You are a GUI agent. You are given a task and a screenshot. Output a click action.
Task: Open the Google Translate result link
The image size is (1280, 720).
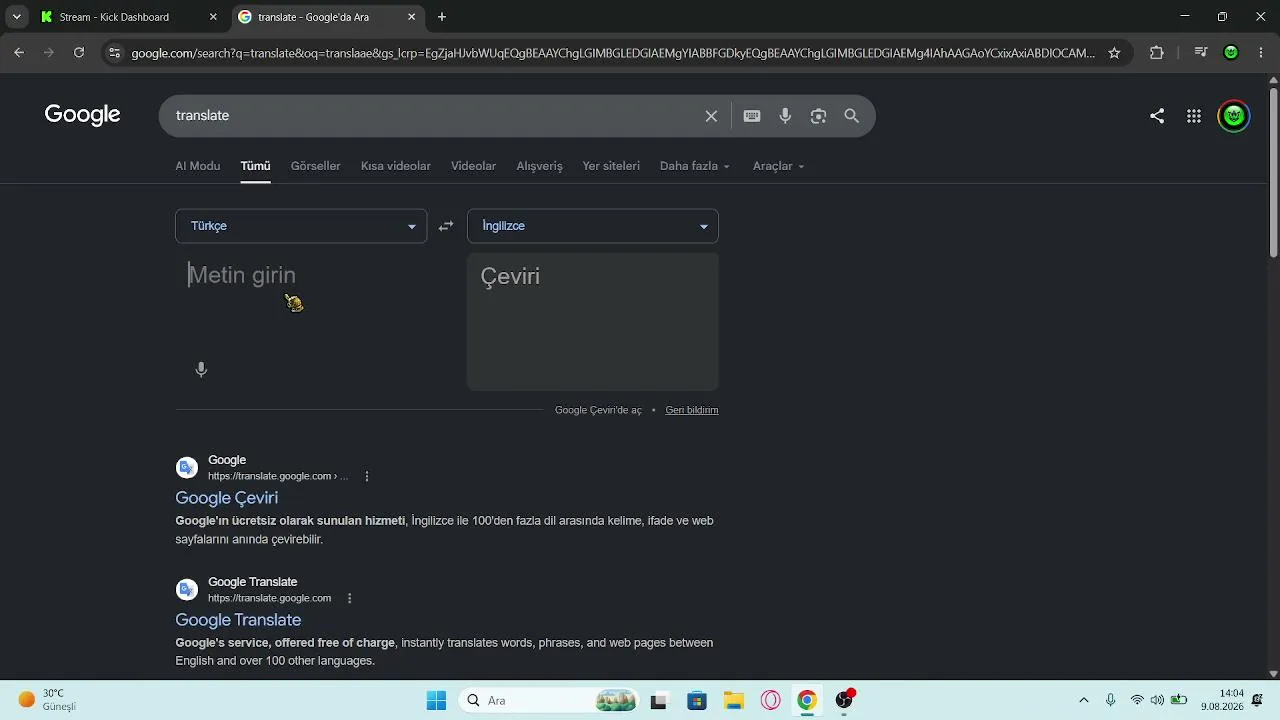[x=238, y=620]
